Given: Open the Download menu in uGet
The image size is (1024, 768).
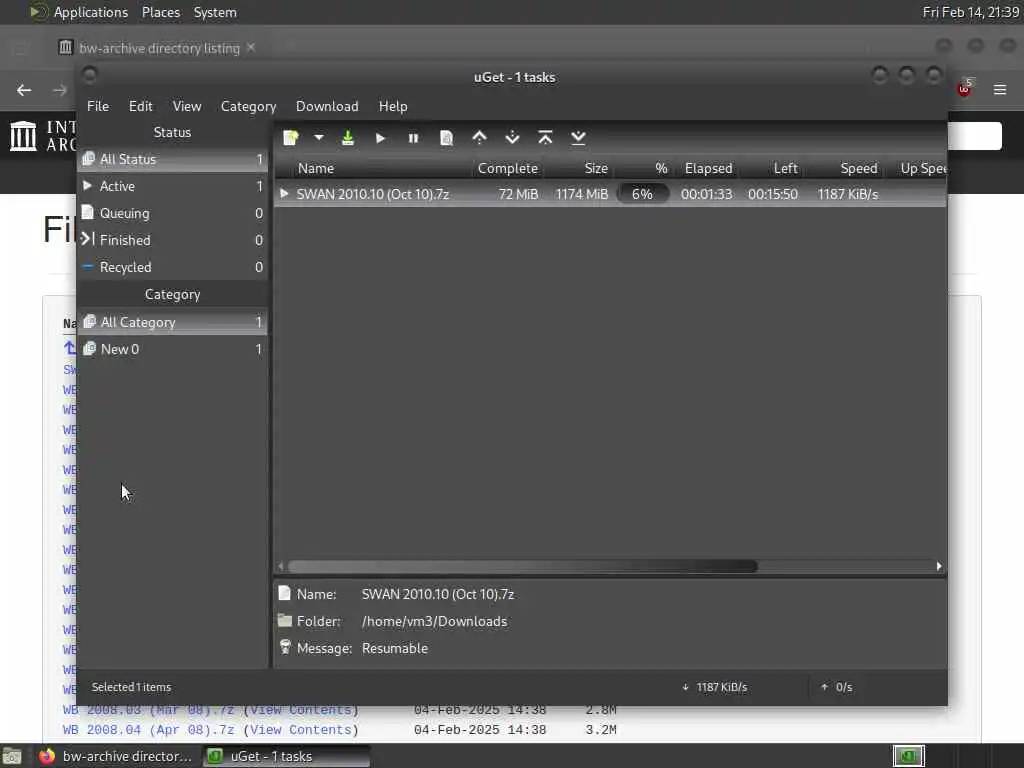Looking at the screenshot, I should [x=327, y=106].
